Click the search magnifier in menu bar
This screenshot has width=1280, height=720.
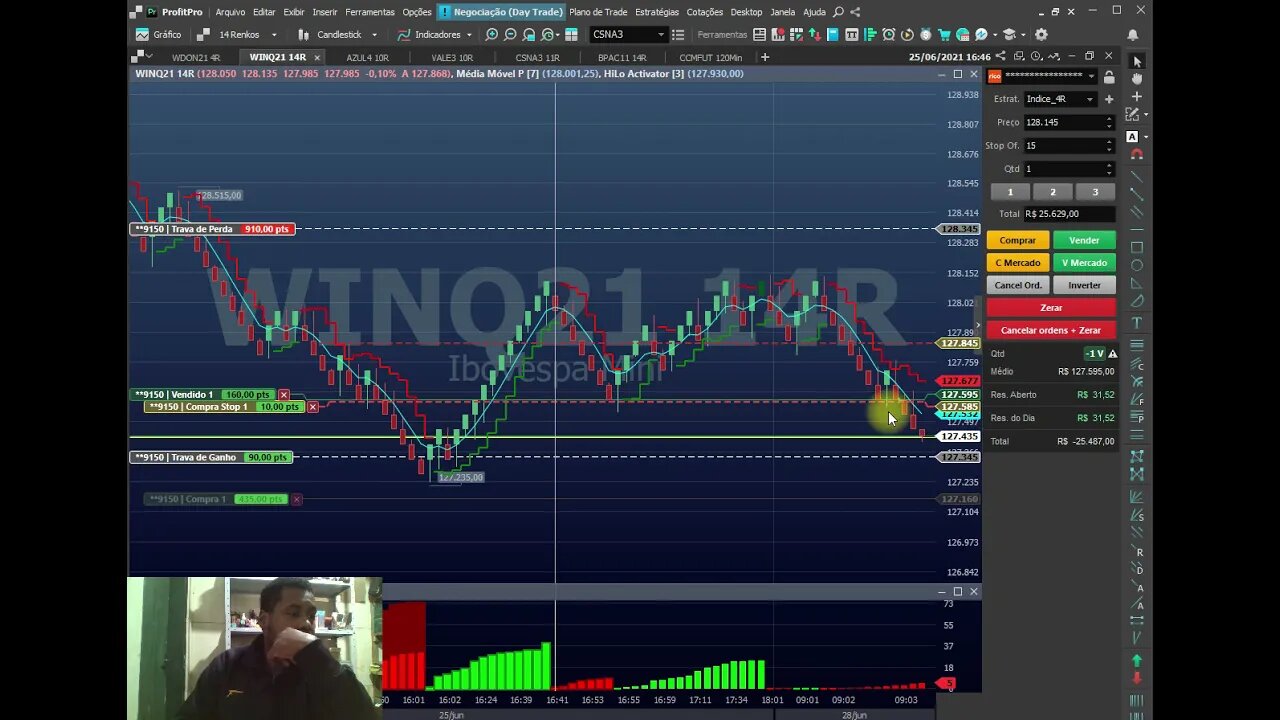coord(838,12)
